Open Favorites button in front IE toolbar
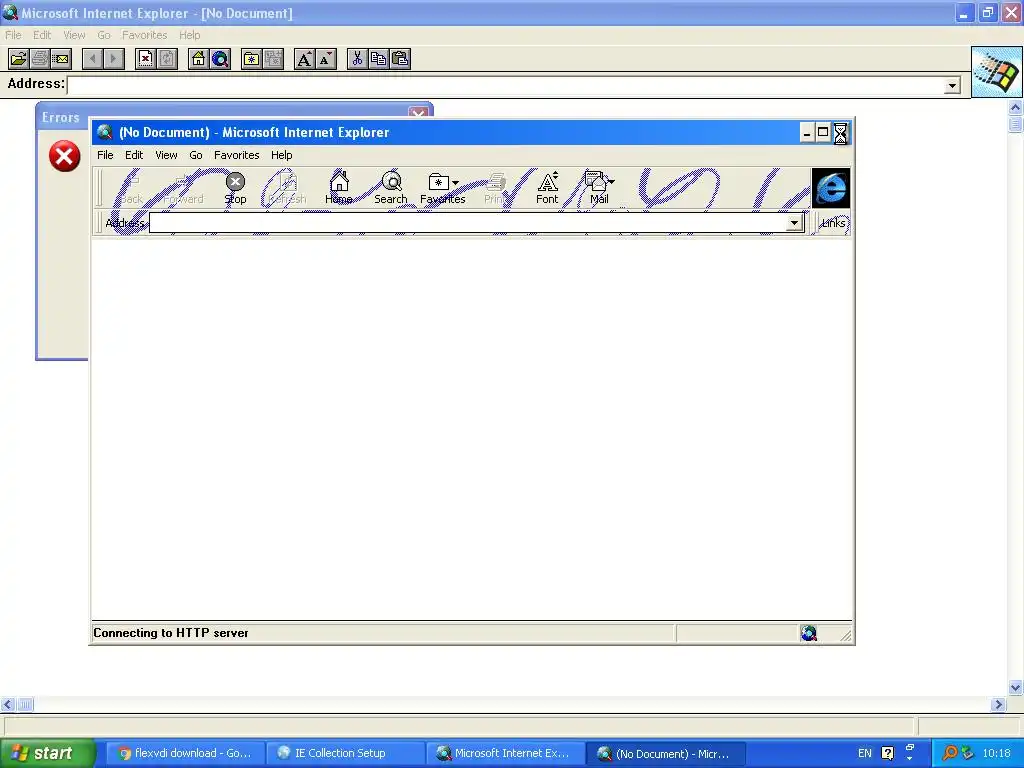The width and height of the screenshot is (1024, 768). 443,187
